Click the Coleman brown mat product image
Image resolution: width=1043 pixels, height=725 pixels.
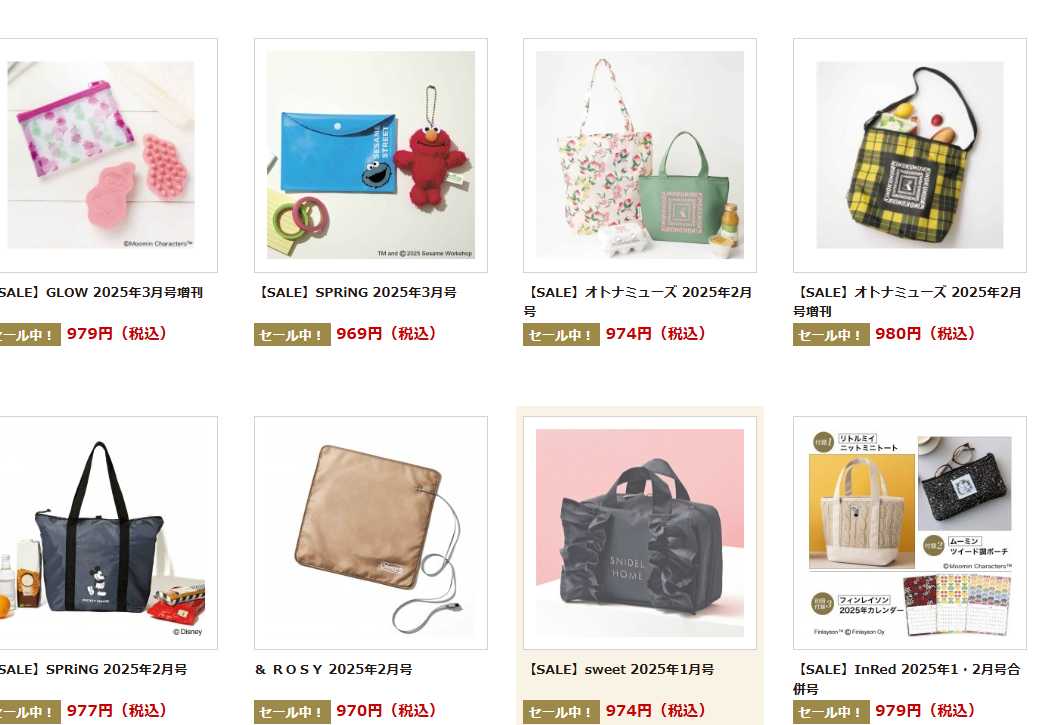pos(371,533)
